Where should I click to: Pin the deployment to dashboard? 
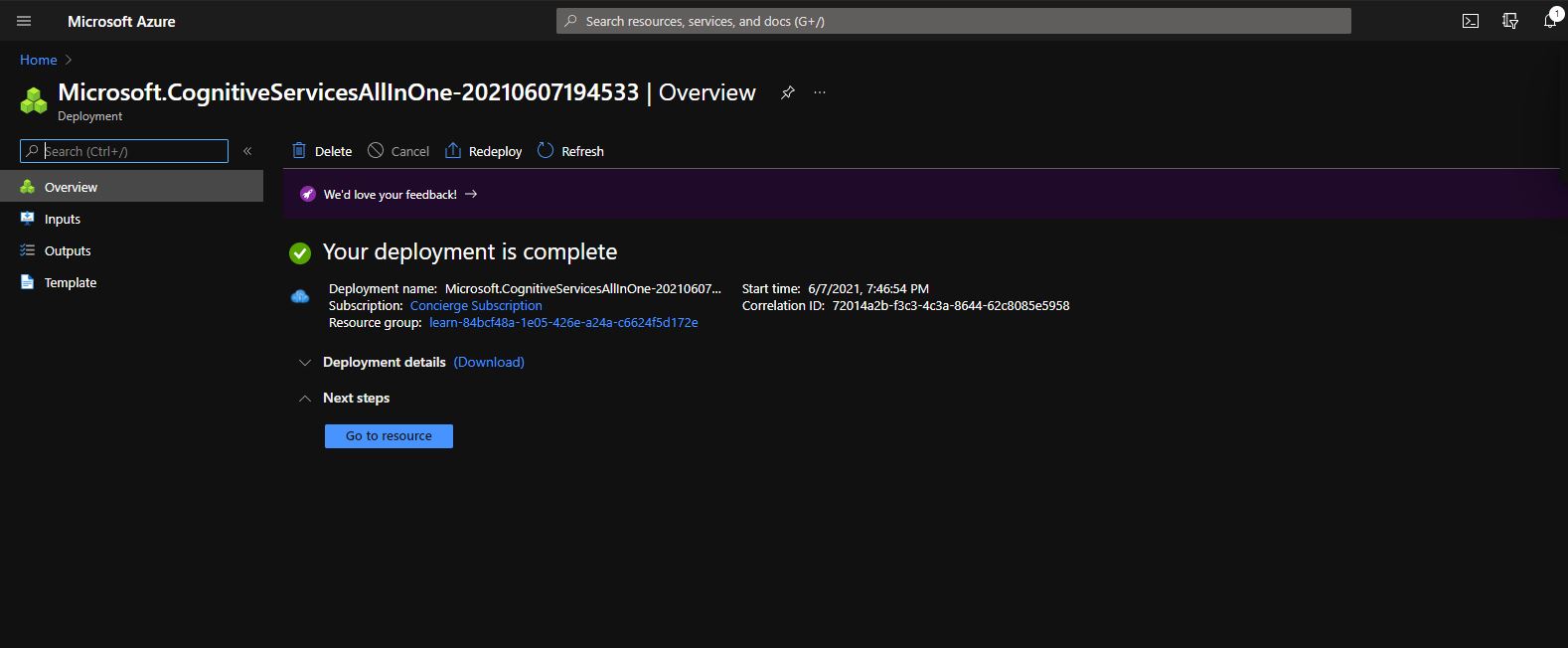pos(788,92)
